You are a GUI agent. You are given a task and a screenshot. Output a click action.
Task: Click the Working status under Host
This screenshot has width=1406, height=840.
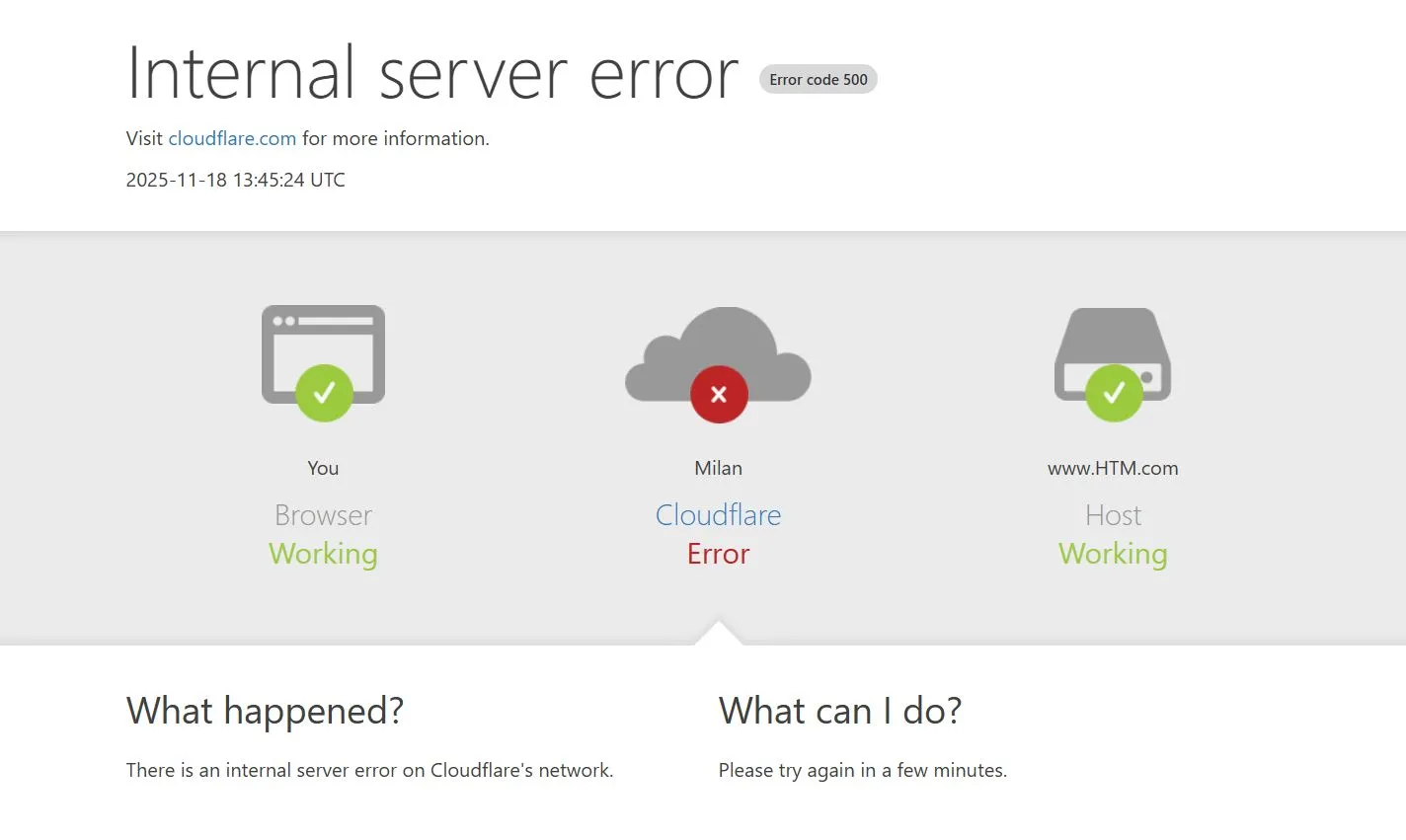(x=1113, y=554)
